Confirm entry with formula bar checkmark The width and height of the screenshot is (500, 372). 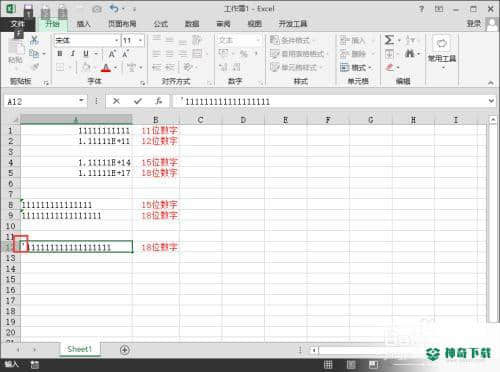[138, 101]
